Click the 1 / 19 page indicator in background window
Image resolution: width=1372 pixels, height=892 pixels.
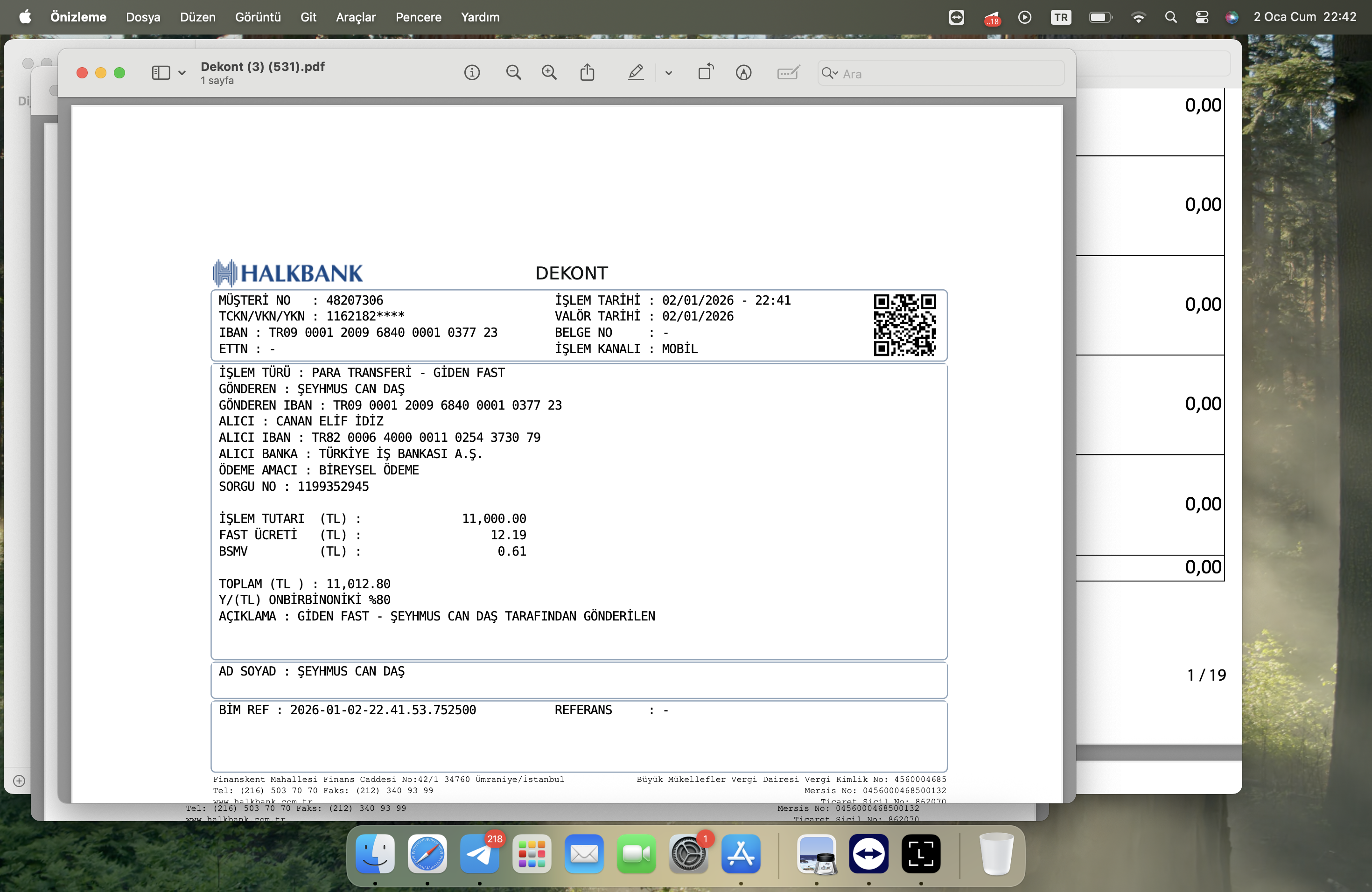point(1206,675)
